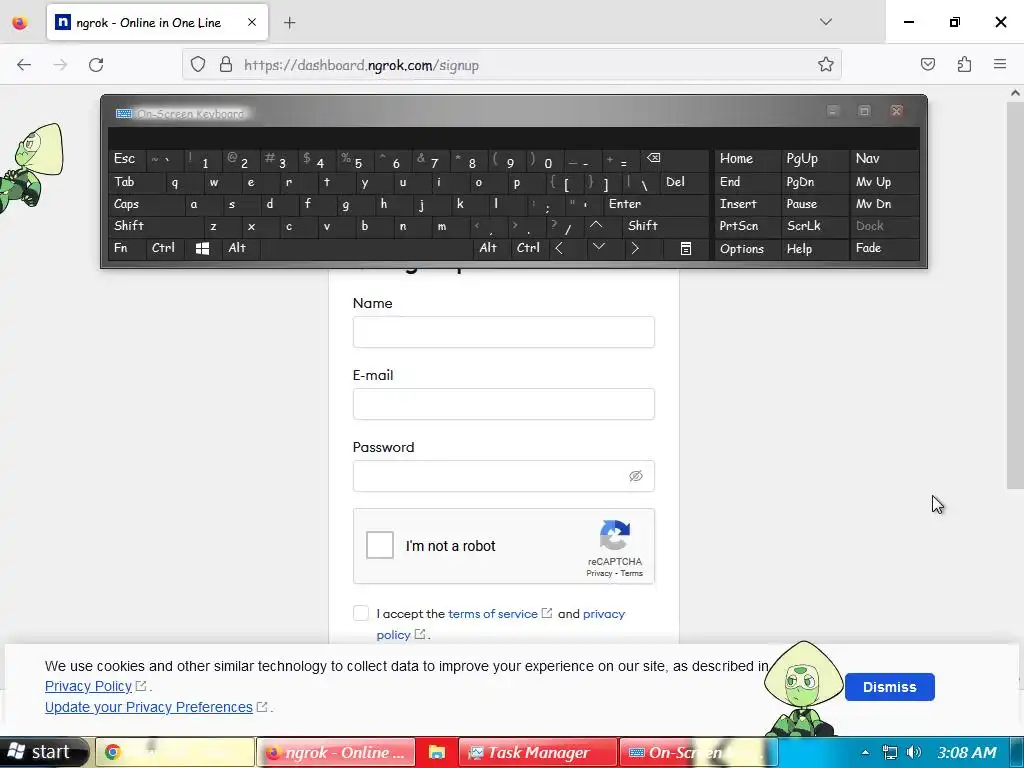Toggle the left Shift key on the keyboard
The width and height of the screenshot is (1024, 768).
coord(156,225)
